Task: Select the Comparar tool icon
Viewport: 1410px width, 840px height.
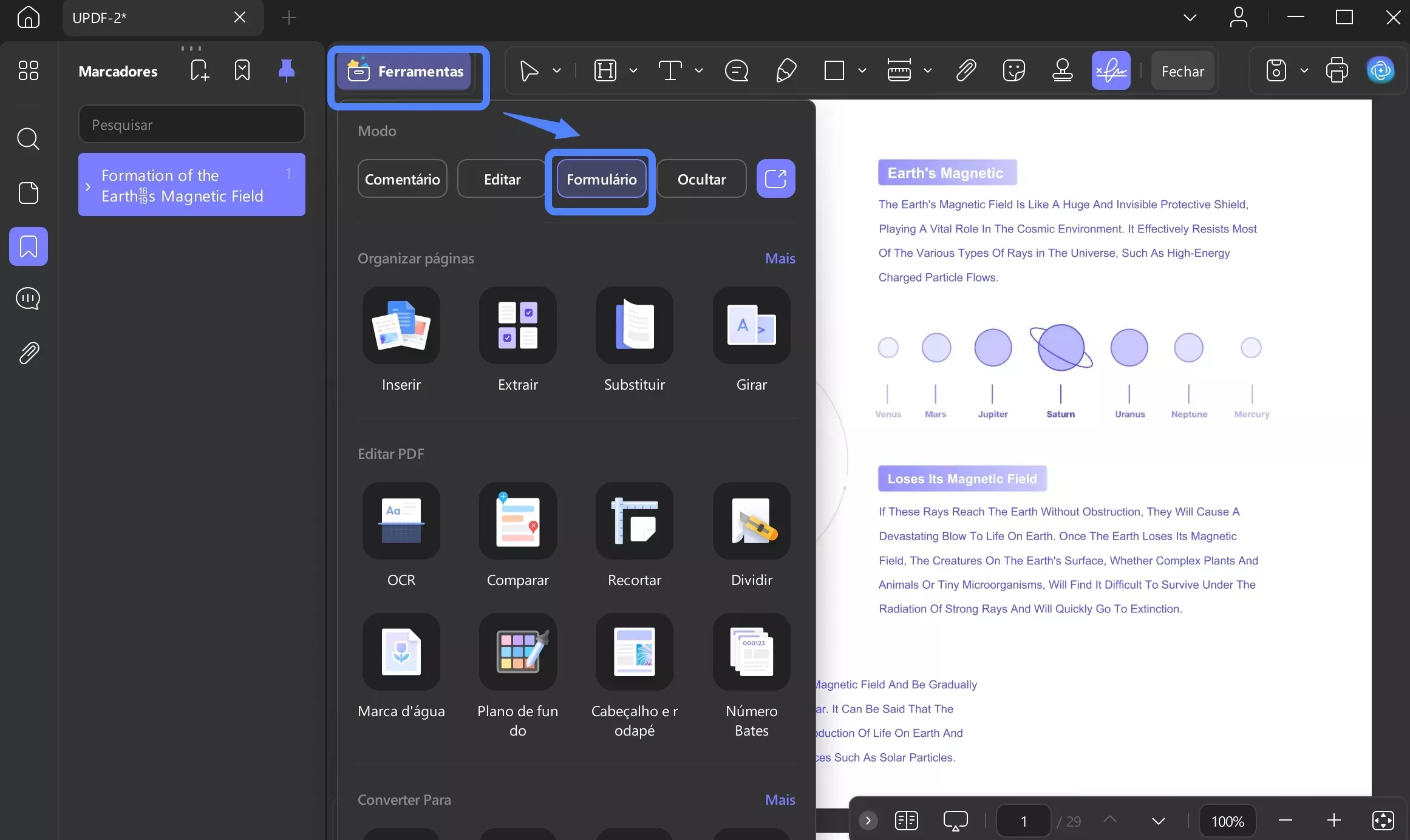Action: click(517, 521)
